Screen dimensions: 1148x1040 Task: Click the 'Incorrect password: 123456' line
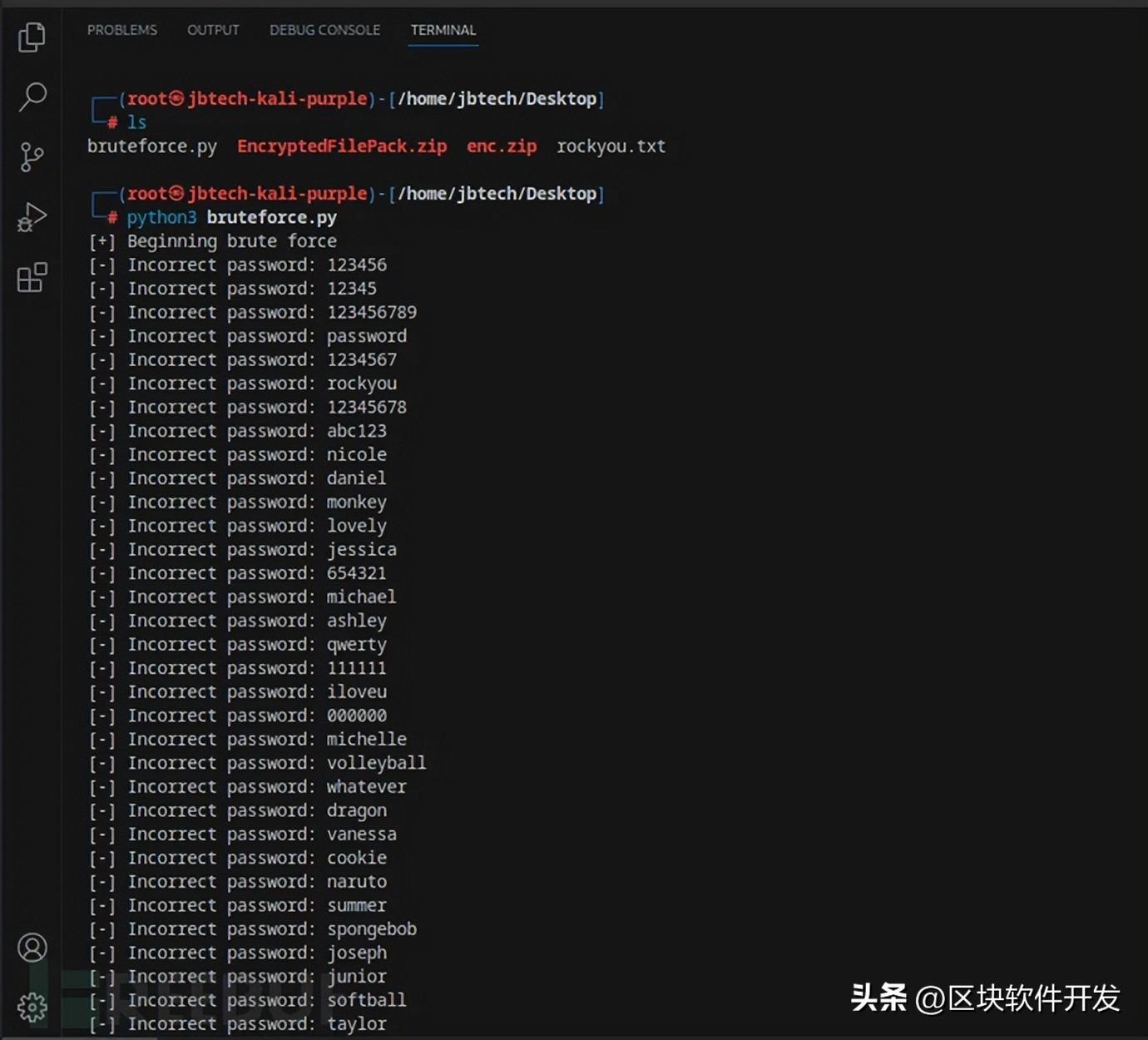(x=237, y=265)
